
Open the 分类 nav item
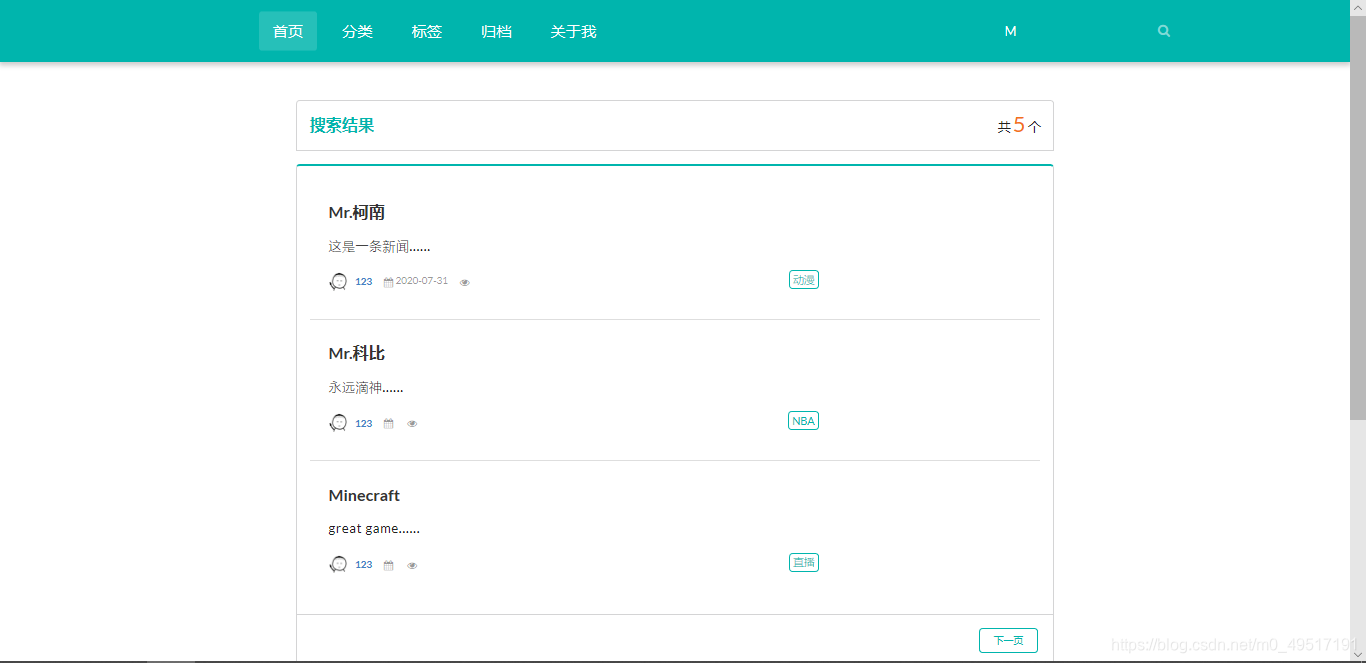[x=357, y=31]
